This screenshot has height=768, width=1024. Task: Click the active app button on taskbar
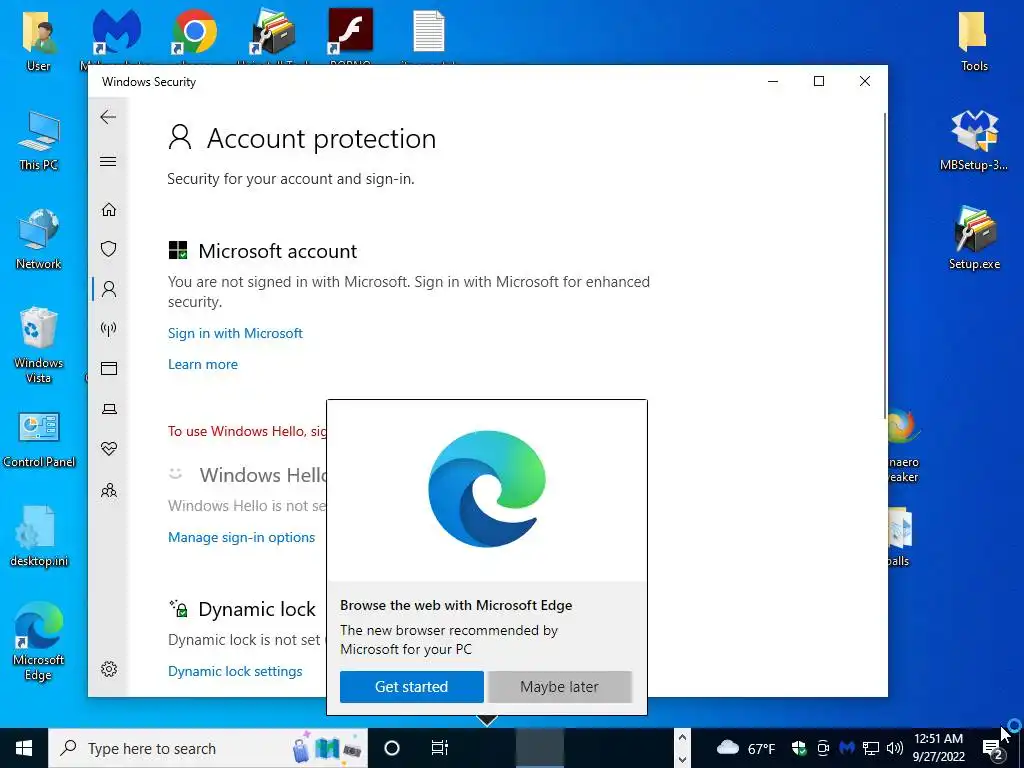click(x=540, y=748)
